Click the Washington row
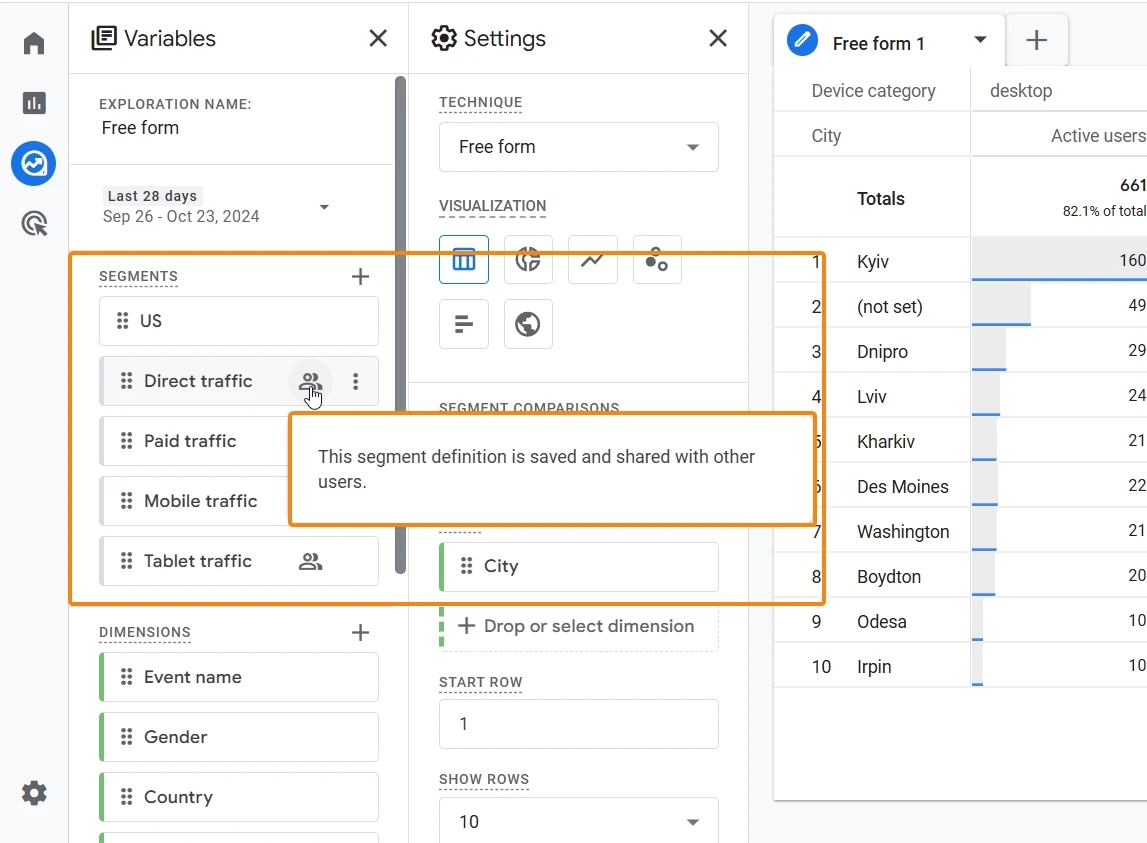Screen dimensions: 1147x843 point(960,531)
